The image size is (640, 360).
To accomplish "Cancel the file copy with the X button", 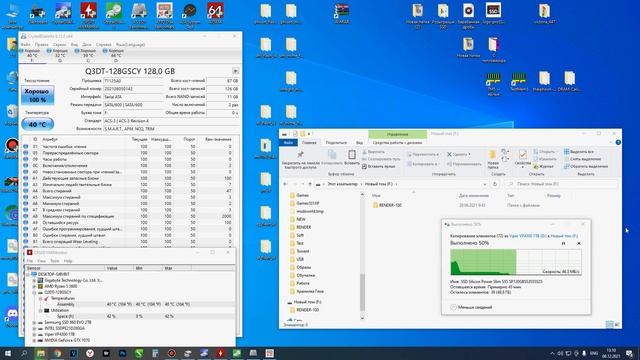I will click(x=578, y=243).
